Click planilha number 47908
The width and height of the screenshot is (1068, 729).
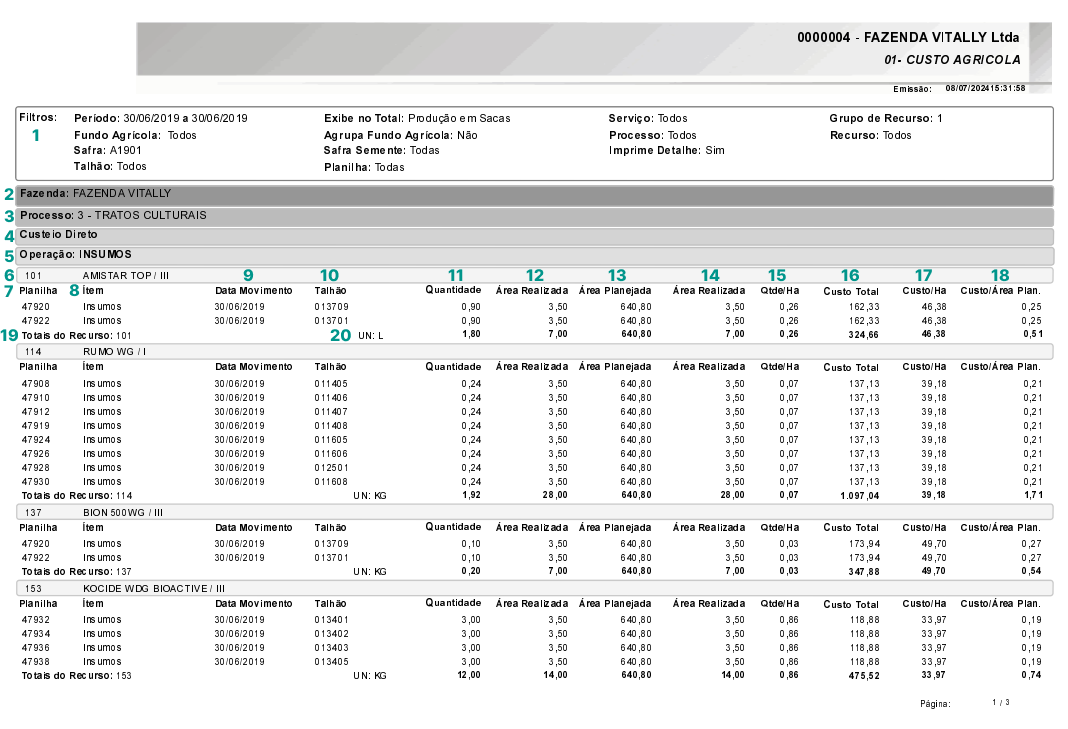(35, 384)
